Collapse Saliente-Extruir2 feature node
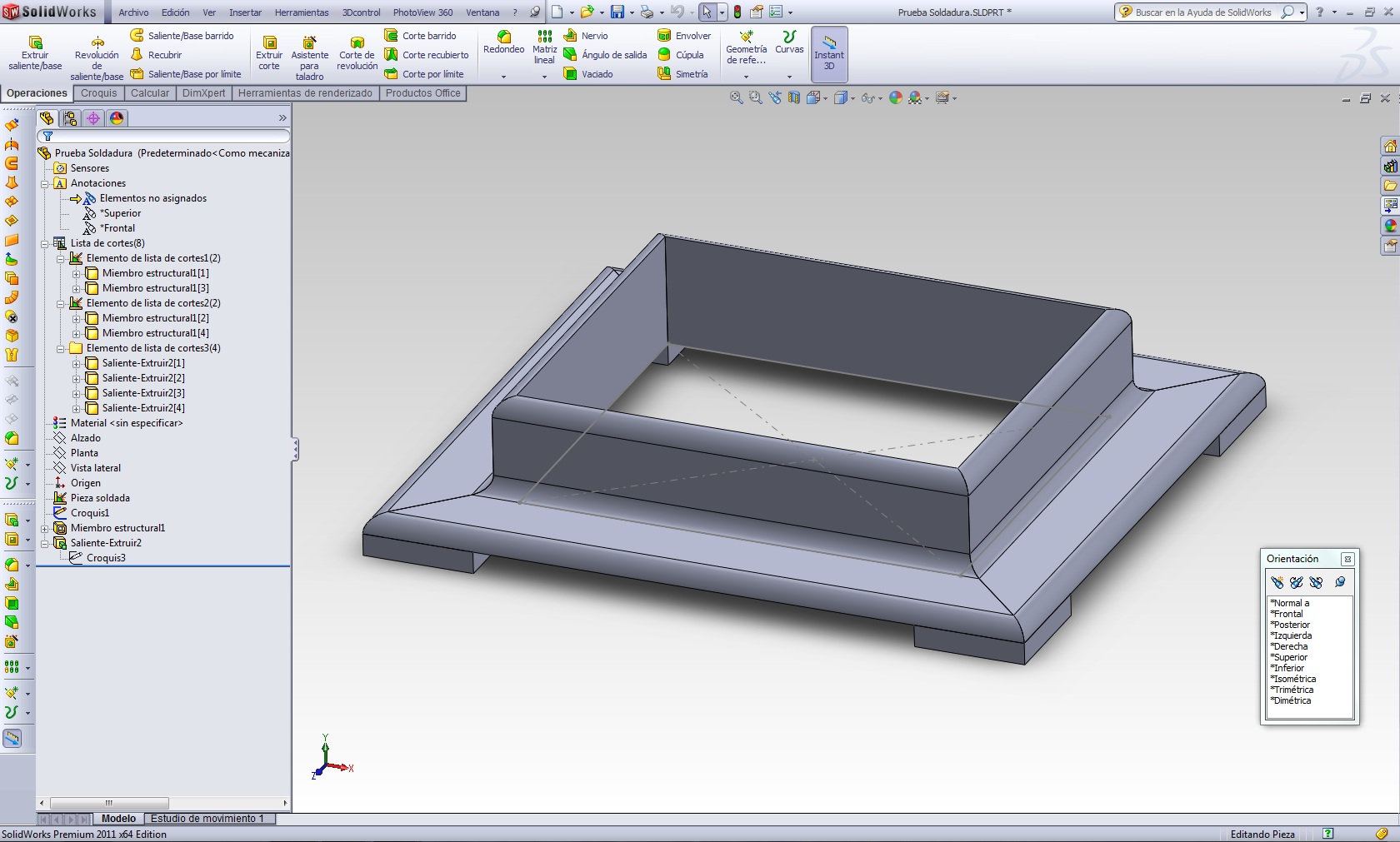Image resolution: width=1400 pixels, height=842 pixels. pyautogui.click(x=45, y=543)
